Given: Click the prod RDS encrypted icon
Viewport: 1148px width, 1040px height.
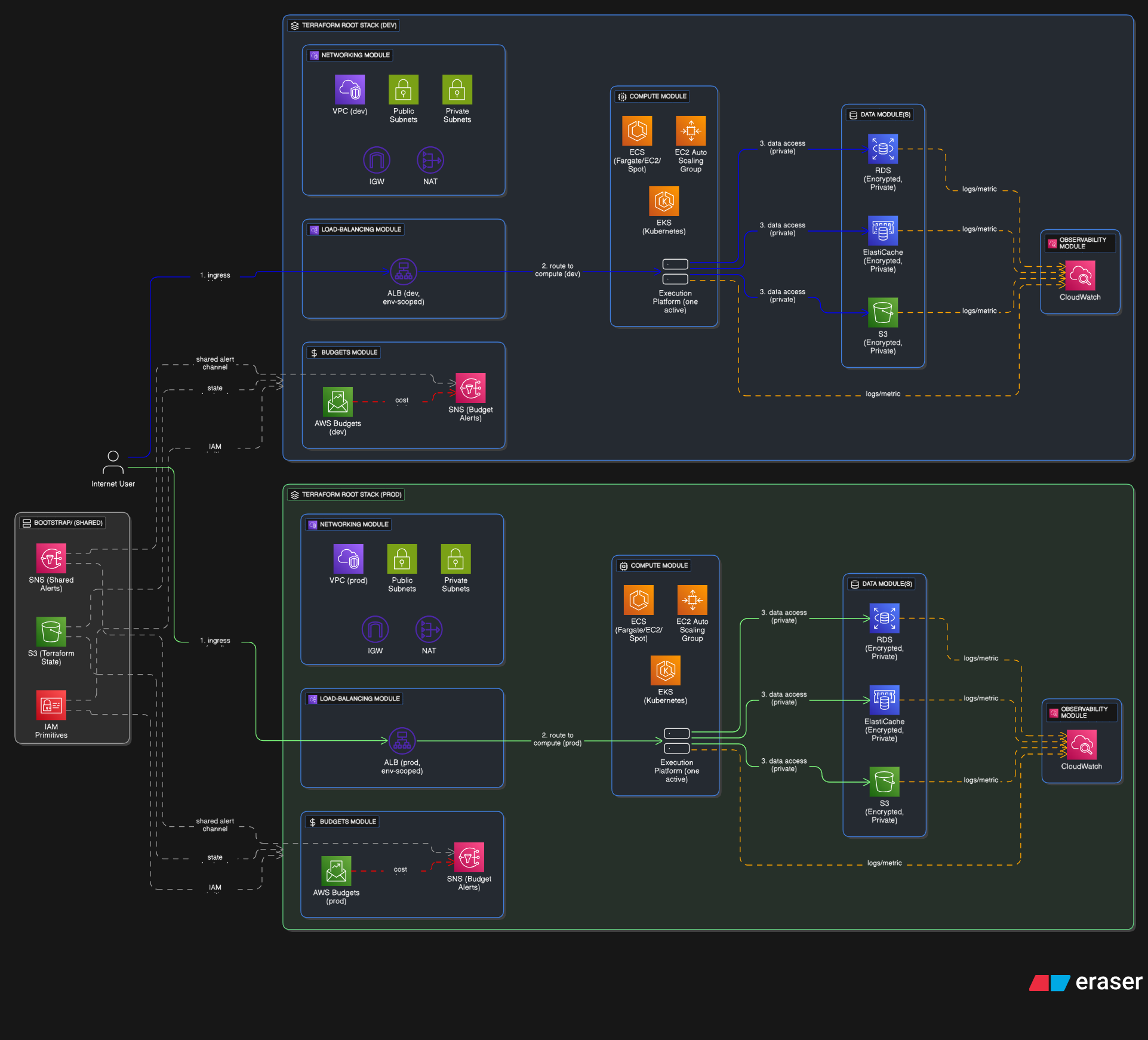Looking at the screenshot, I should pyautogui.click(x=885, y=618).
